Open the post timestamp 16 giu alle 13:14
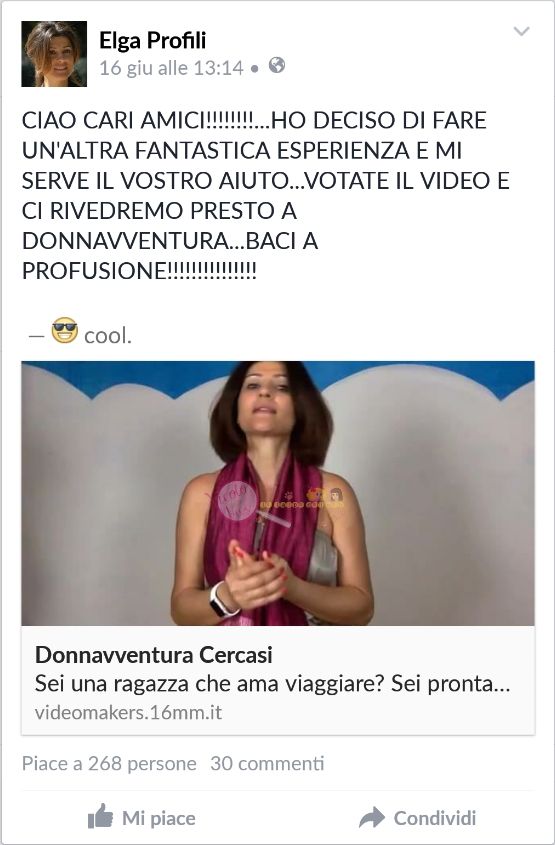This screenshot has width=555, height=845. tap(171, 68)
